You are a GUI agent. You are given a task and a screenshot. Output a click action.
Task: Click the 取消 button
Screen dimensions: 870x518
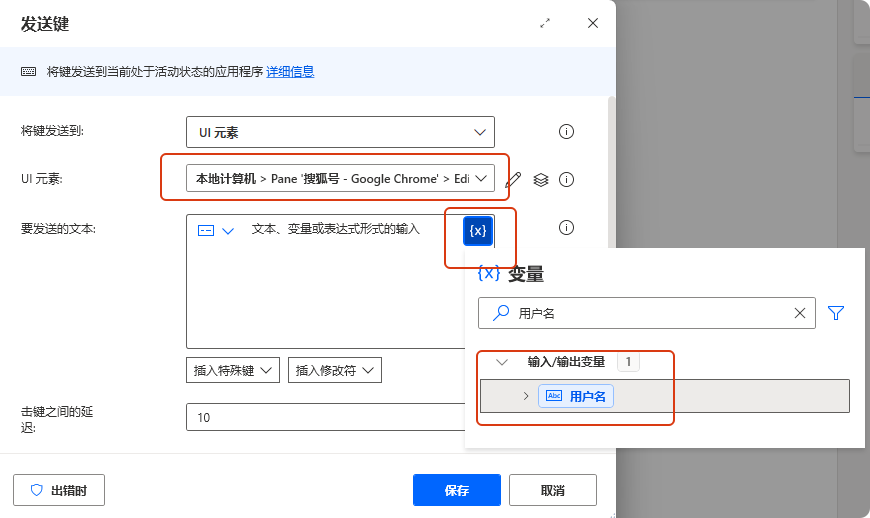tap(553, 490)
